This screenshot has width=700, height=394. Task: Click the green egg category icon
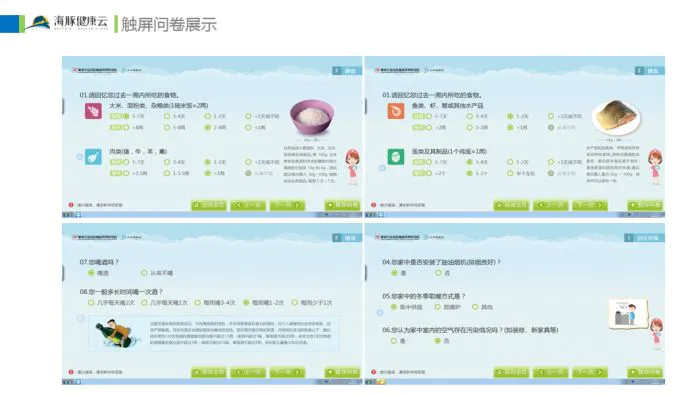pyautogui.click(x=396, y=157)
